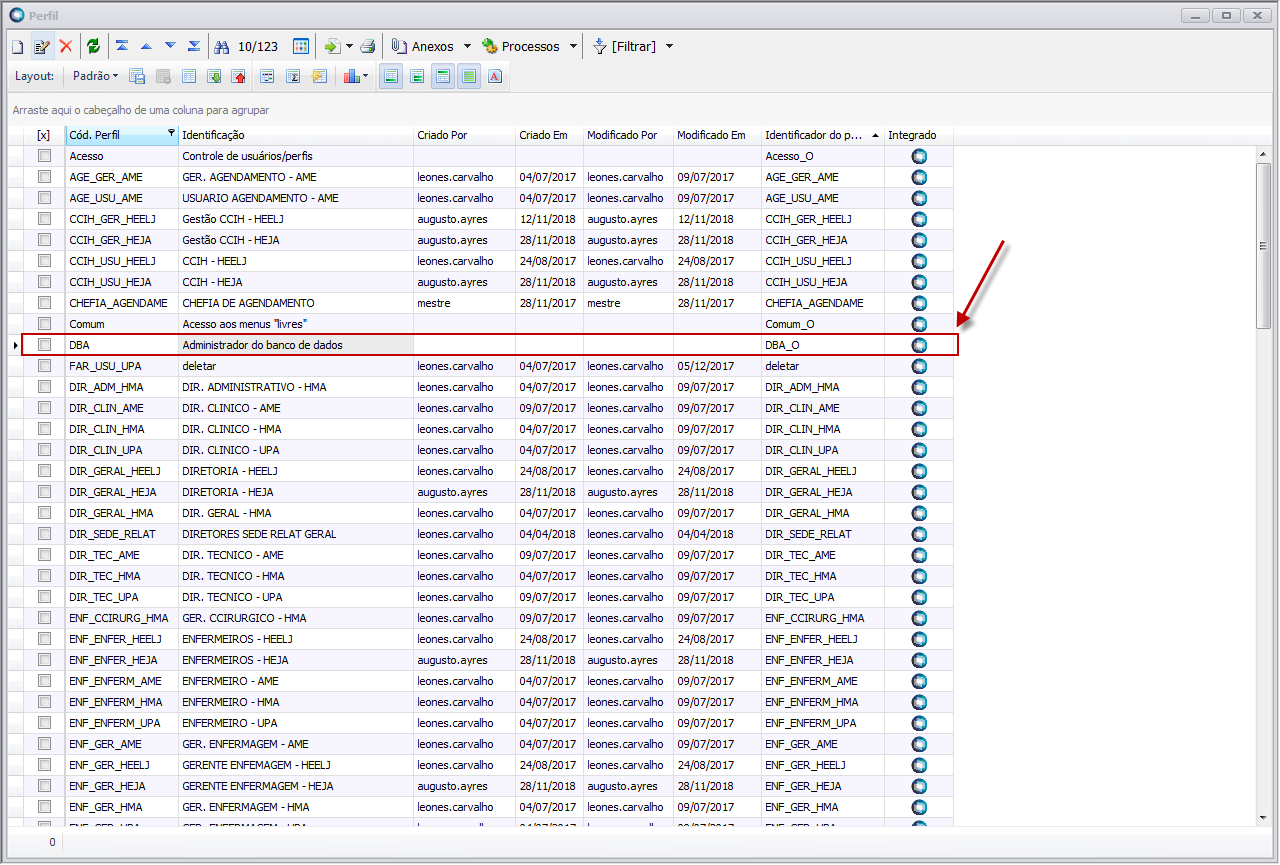Select the 'DIRETORES SEDE RELAT GERAL' cell
The width and height of the screenshot is (1280, 865).
(296, 534)
